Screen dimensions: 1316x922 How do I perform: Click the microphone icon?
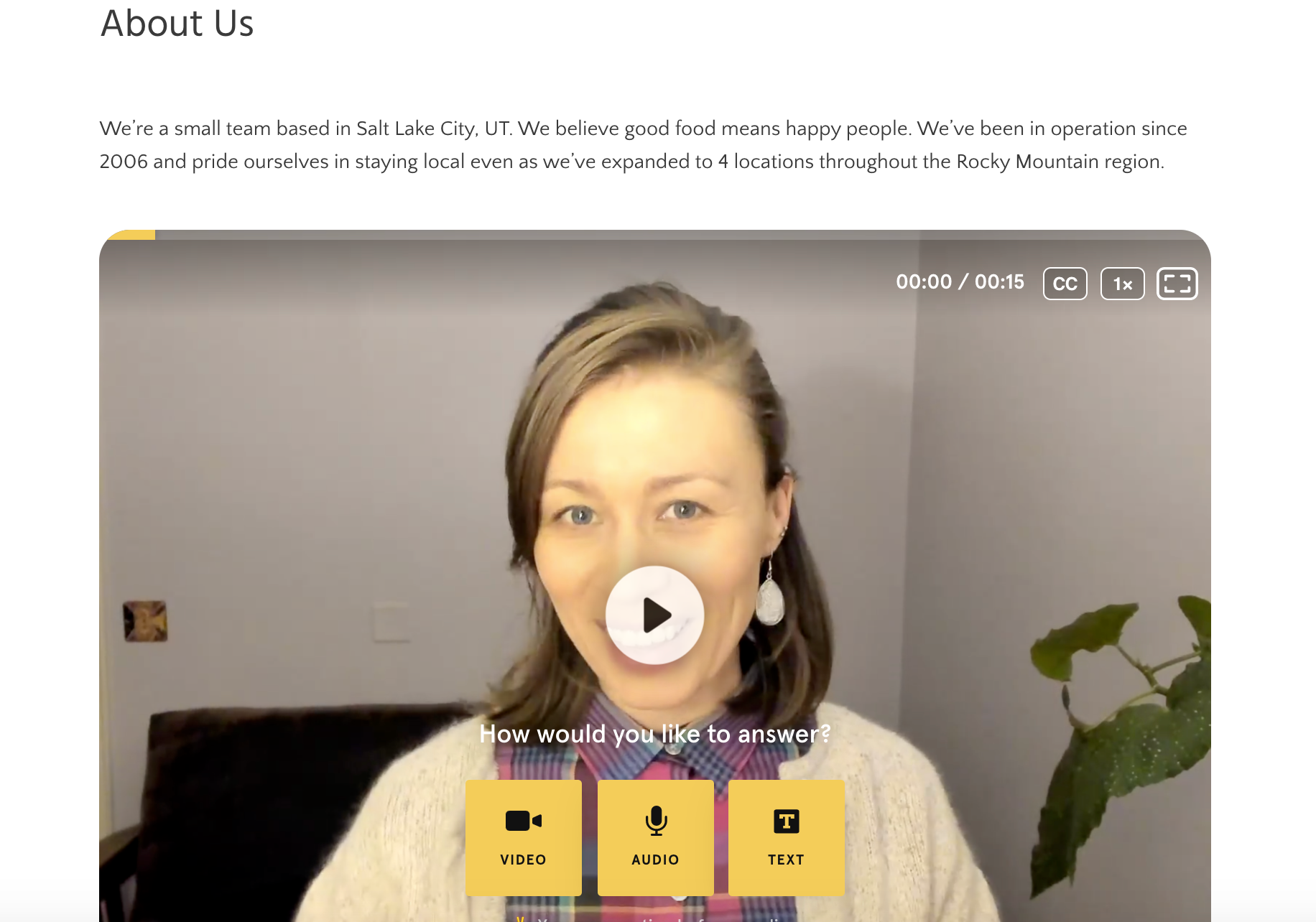pyautogui.click(x=656, y=821)
